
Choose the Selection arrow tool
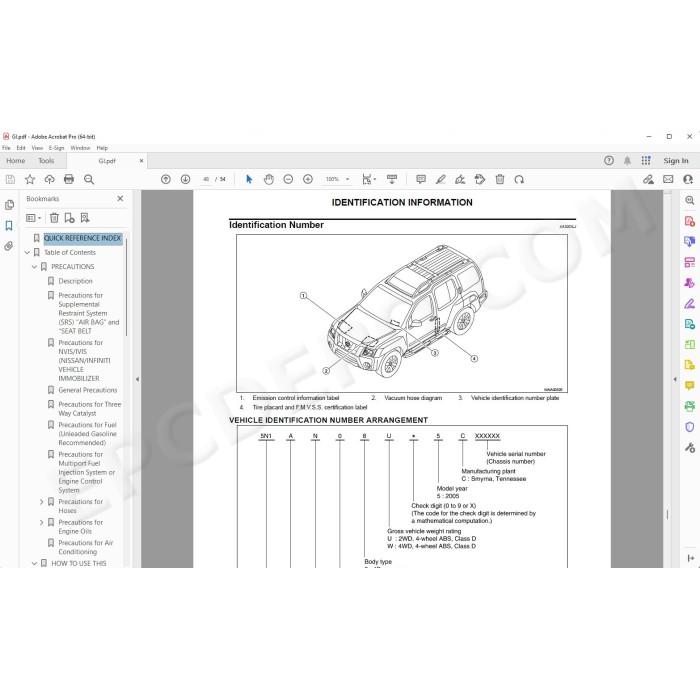pyautogui.click(x=249, y=179)
